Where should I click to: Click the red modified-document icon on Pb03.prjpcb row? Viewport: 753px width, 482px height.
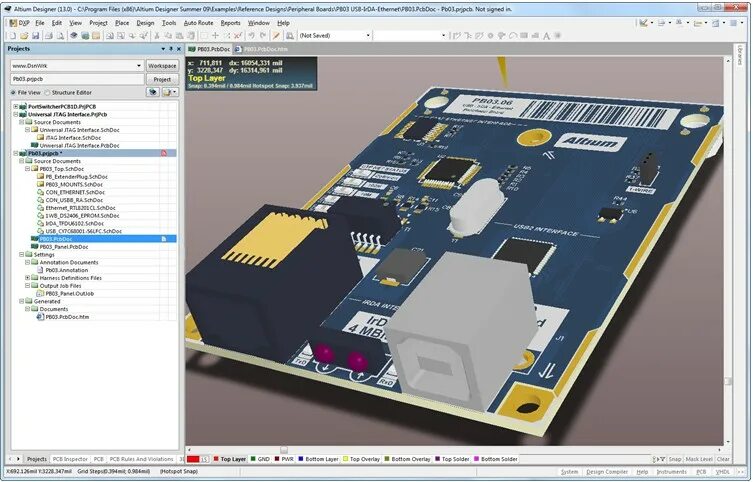pyautogui.click(x=164, y=153)
